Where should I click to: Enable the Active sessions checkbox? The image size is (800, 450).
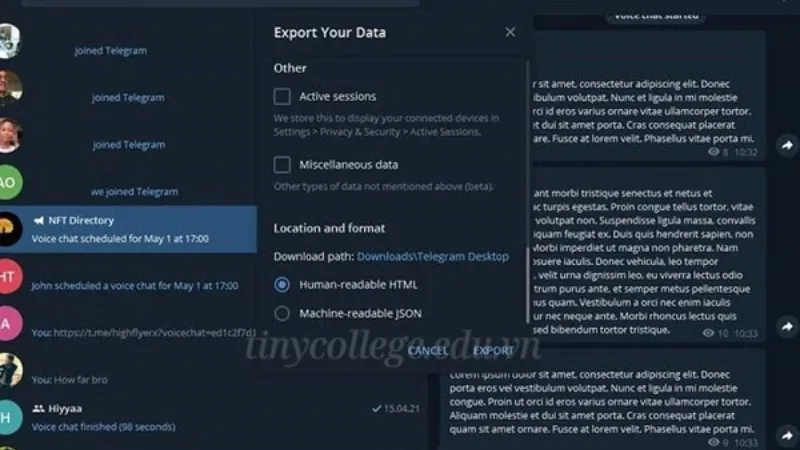pos(282,96)
